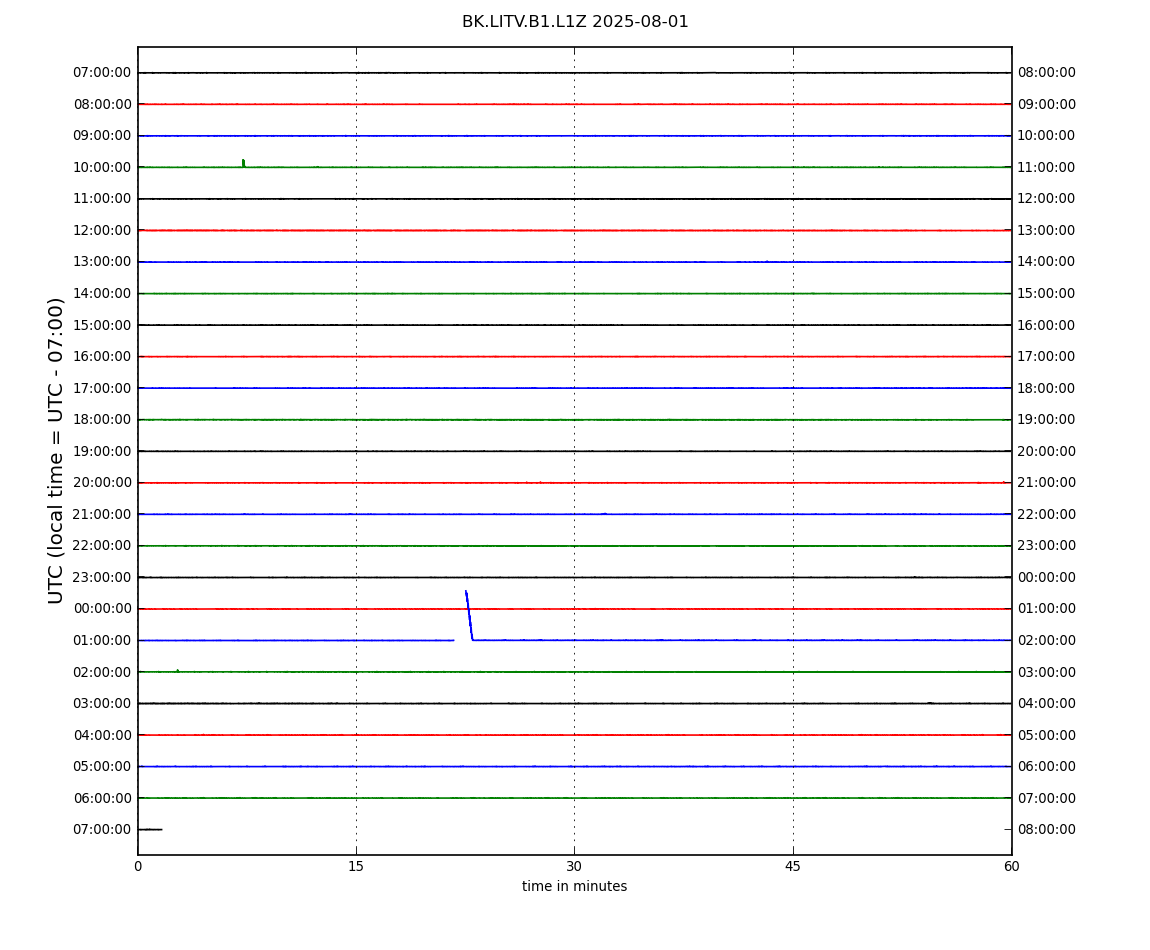Click the right-axis end time label 20:00:00
Viewport: 1150px width, 950px height.
(1047, 451)
